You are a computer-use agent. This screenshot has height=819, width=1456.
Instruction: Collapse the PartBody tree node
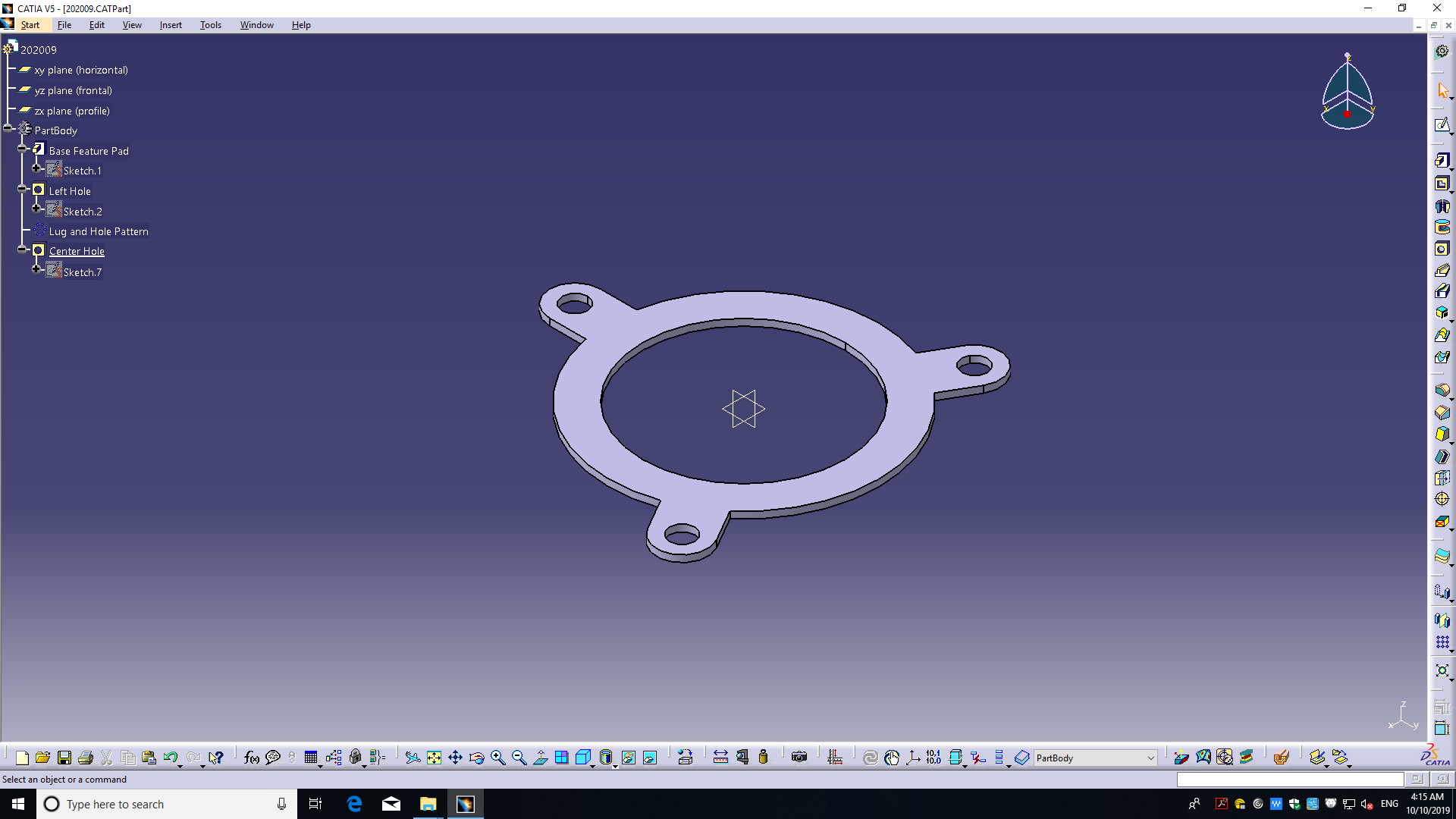(8, 129)
